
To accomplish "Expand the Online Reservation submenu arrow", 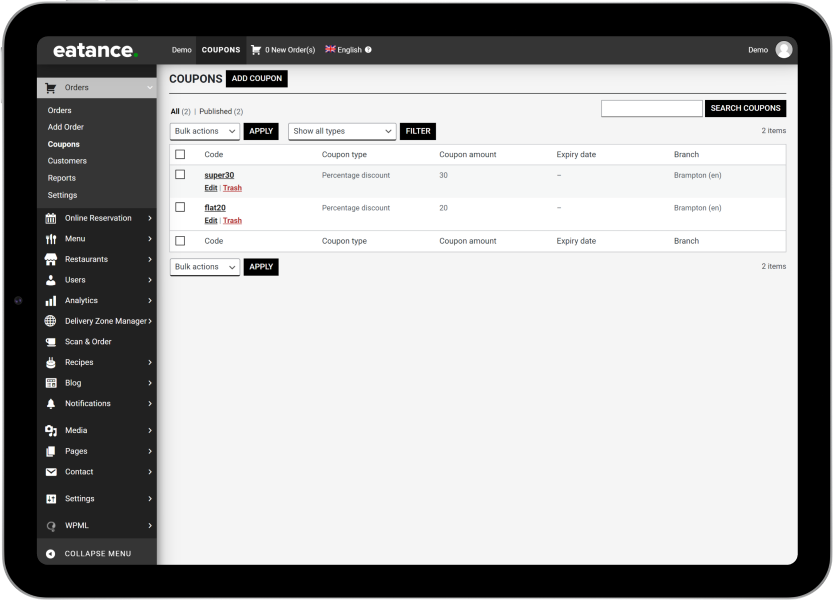I will pyautogui.click(x=150, y=218).
